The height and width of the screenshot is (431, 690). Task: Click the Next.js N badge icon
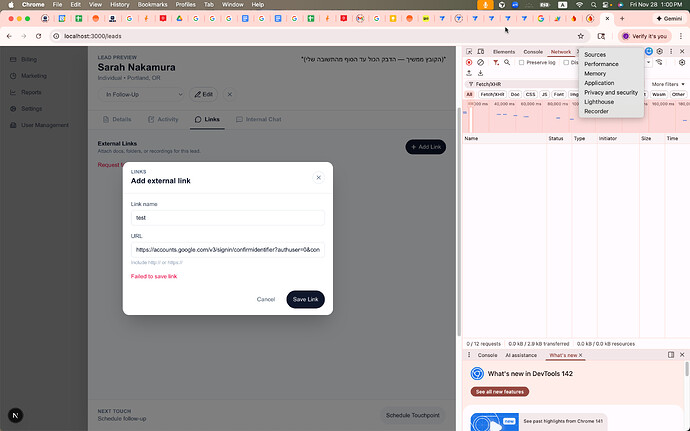(15, 415)
